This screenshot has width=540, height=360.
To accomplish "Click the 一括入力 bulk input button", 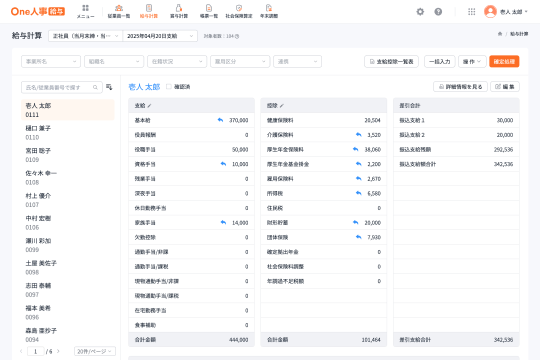I will pos(440,61).
